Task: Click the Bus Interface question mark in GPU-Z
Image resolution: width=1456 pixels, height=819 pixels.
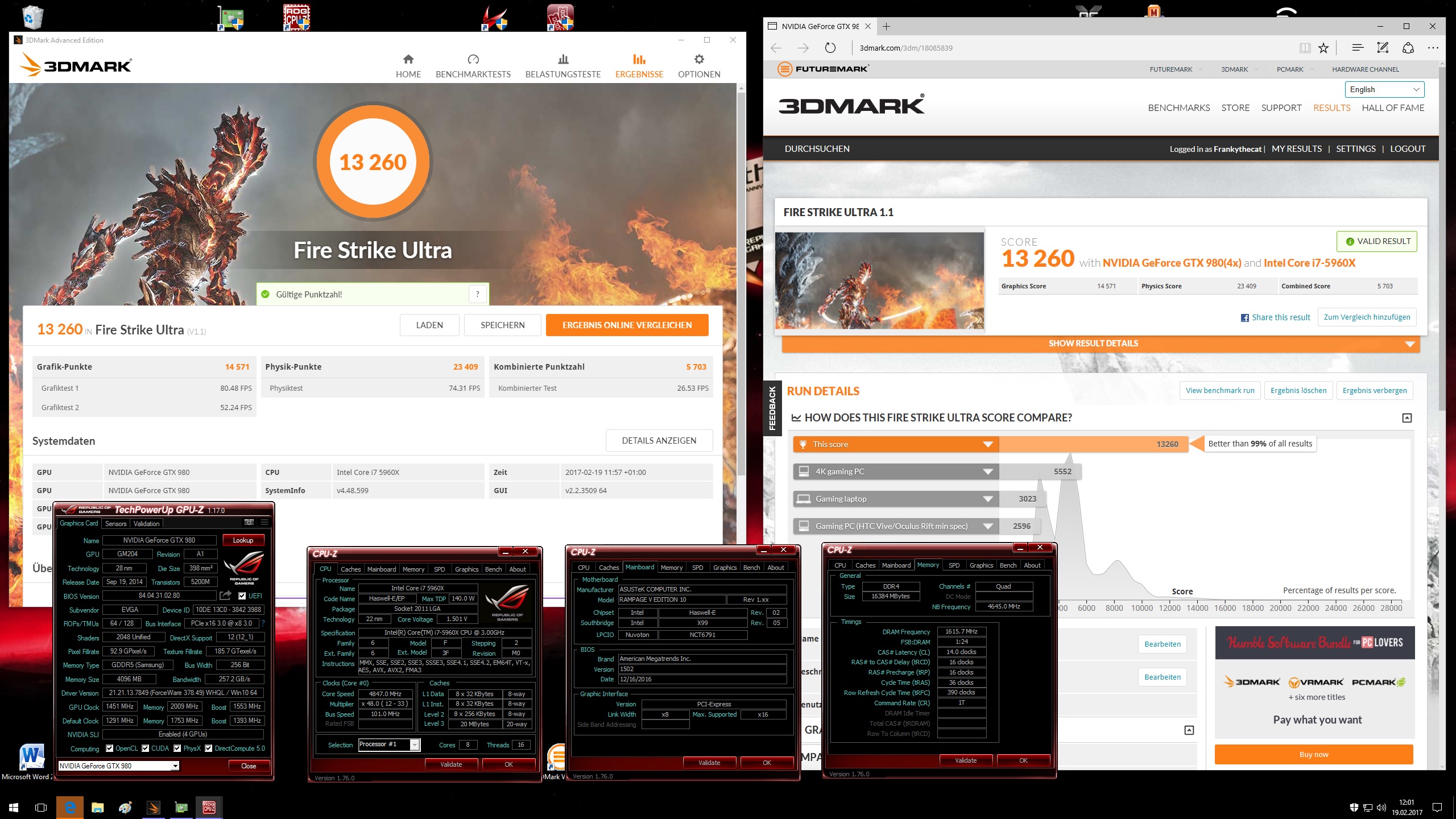Action: [263, 623]
